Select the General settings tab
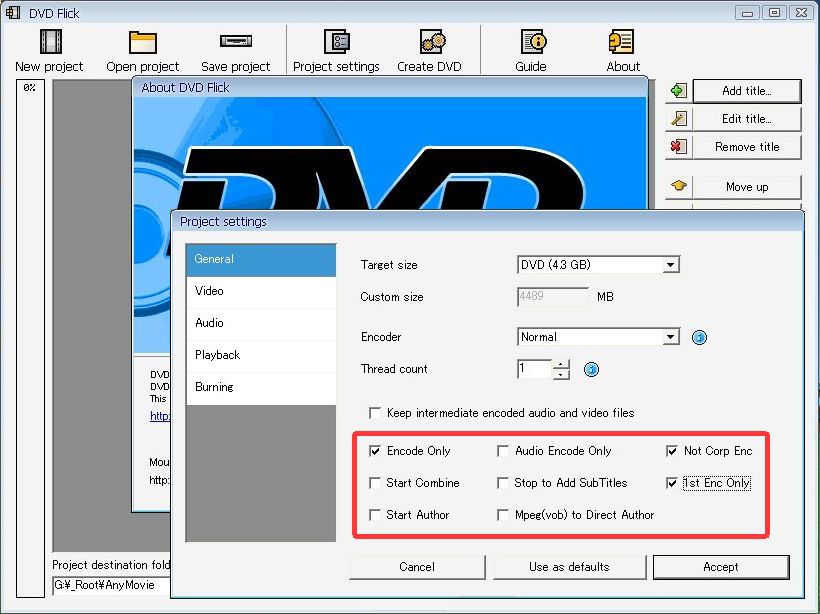Image resolution: width=820 pixels, height=614 pixels. tap(261, 259)
